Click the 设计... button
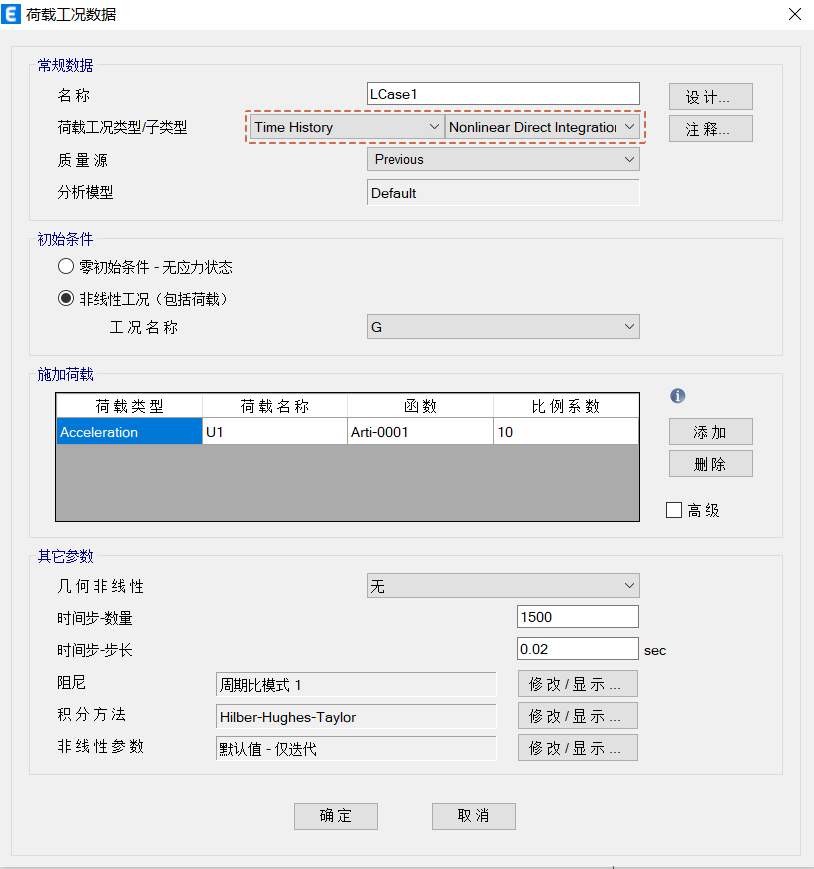Image resolution: width=814 pixels, height=869 pixels. pyautogui.click(x=710, y=97)
